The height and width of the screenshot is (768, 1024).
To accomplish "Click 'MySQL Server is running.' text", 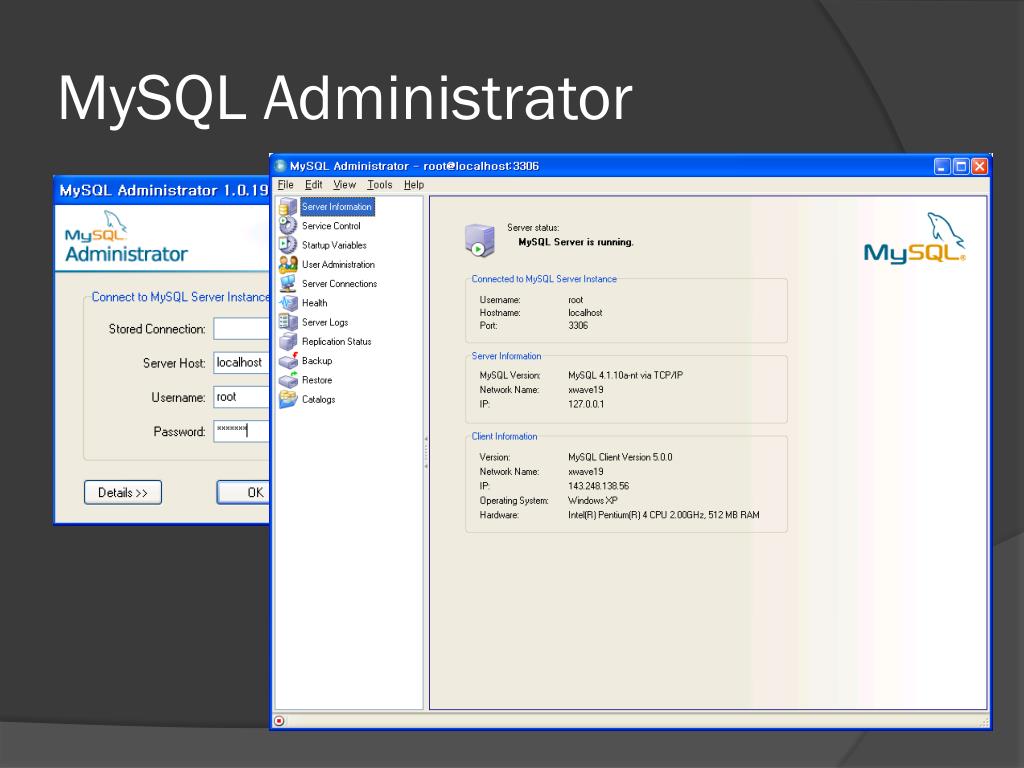I will (576, 242).
